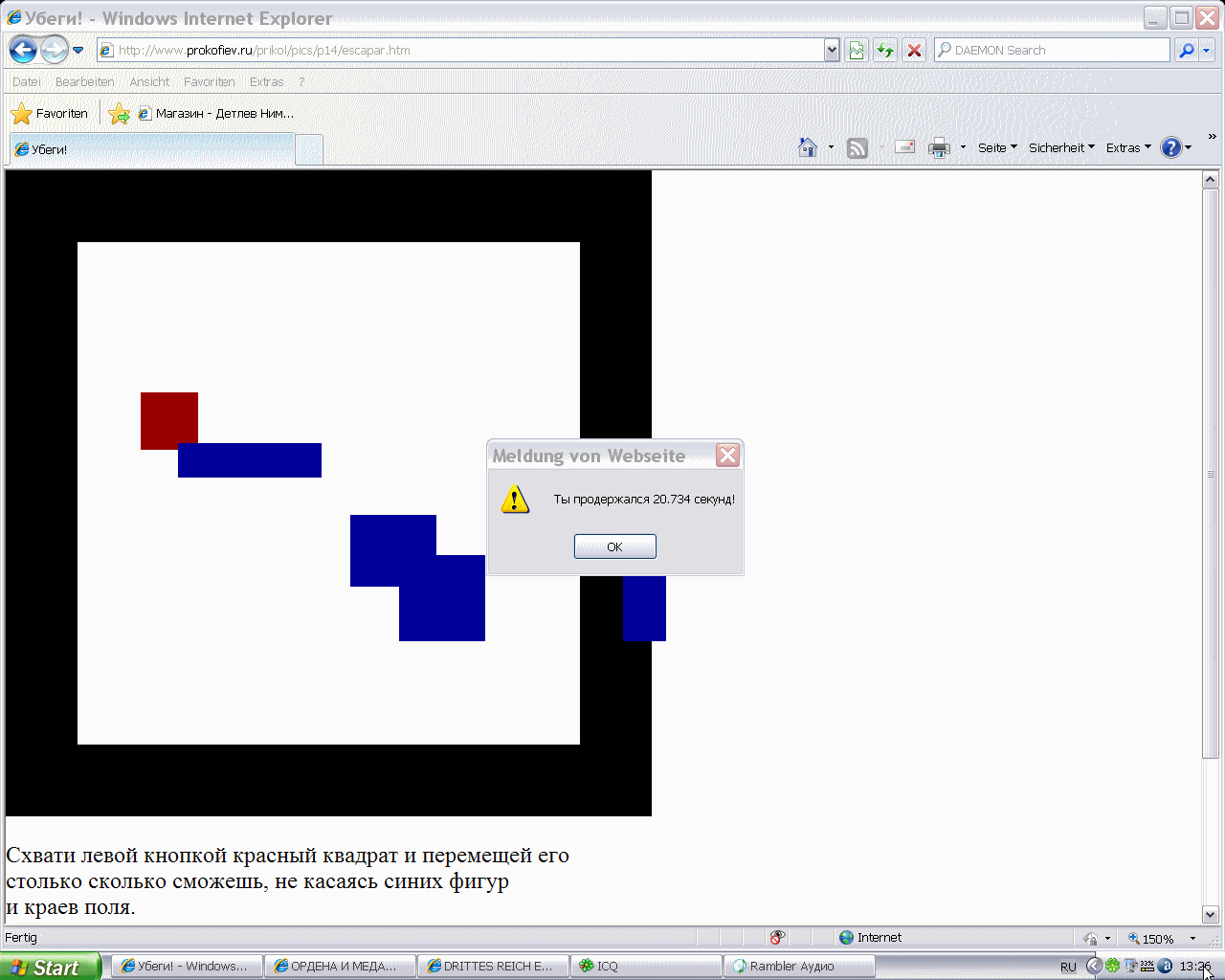The width and height of the screenshot is (1225, 980).
Task: Click the long blue bar under red square
Action: (250, 460)
